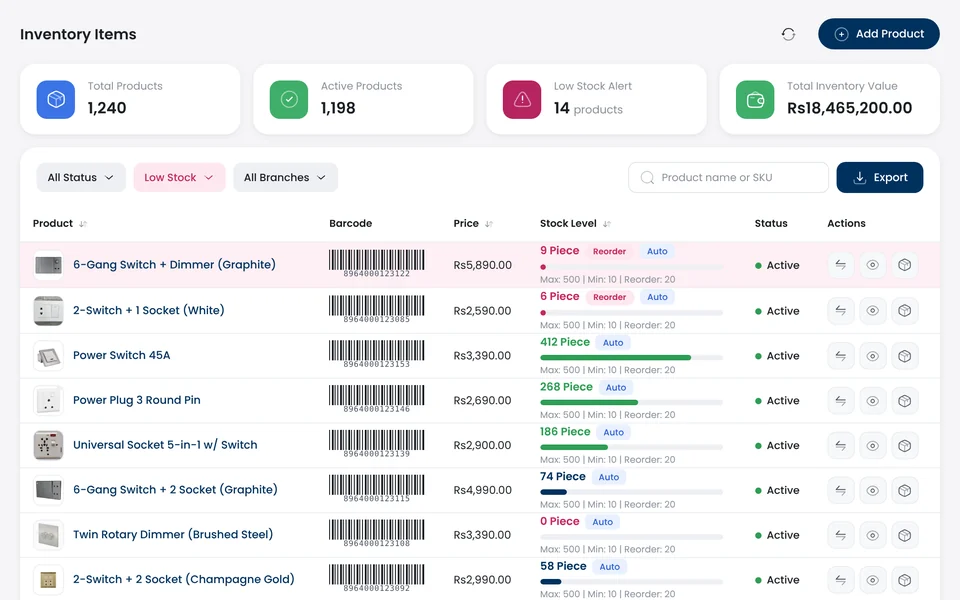View the 2-Switch + 1 Socket (White) eye icon

coord(872,310)
